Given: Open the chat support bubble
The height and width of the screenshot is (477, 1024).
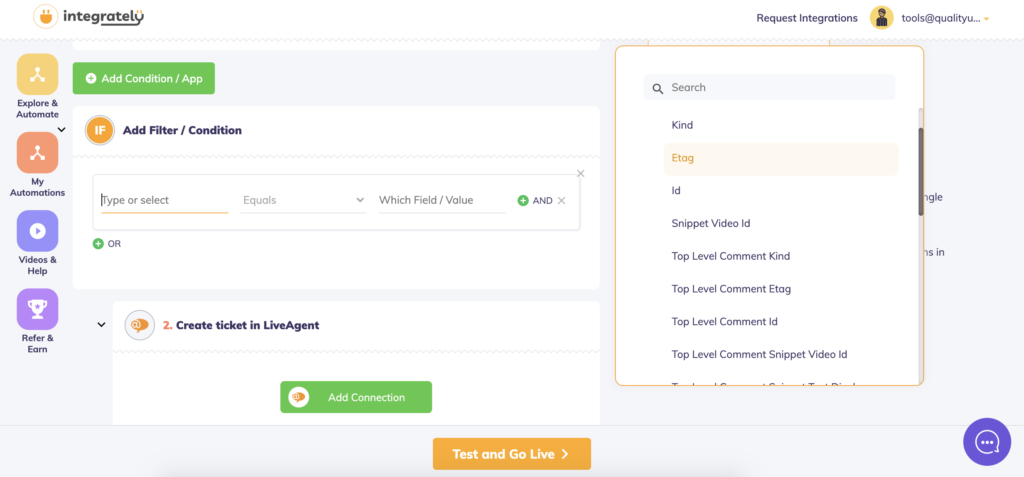Looking at the screenshot, I should coord(987,442).
